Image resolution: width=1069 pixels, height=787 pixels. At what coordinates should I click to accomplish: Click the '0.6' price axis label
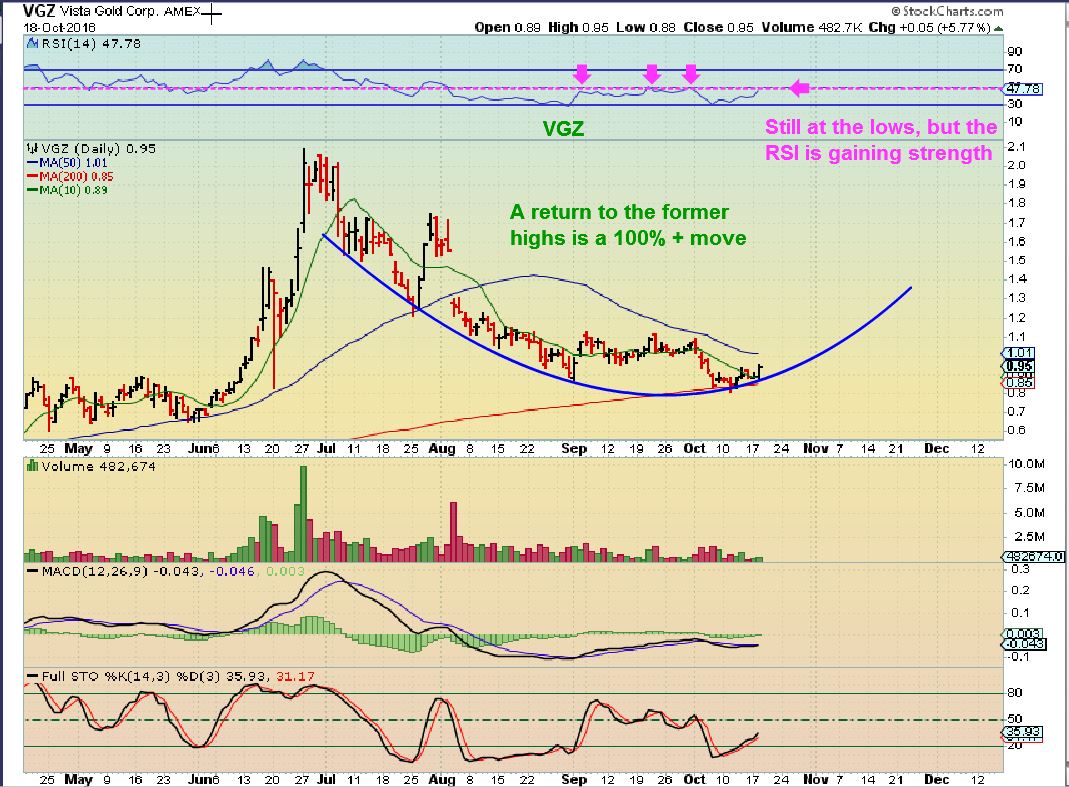[1017, 430]
